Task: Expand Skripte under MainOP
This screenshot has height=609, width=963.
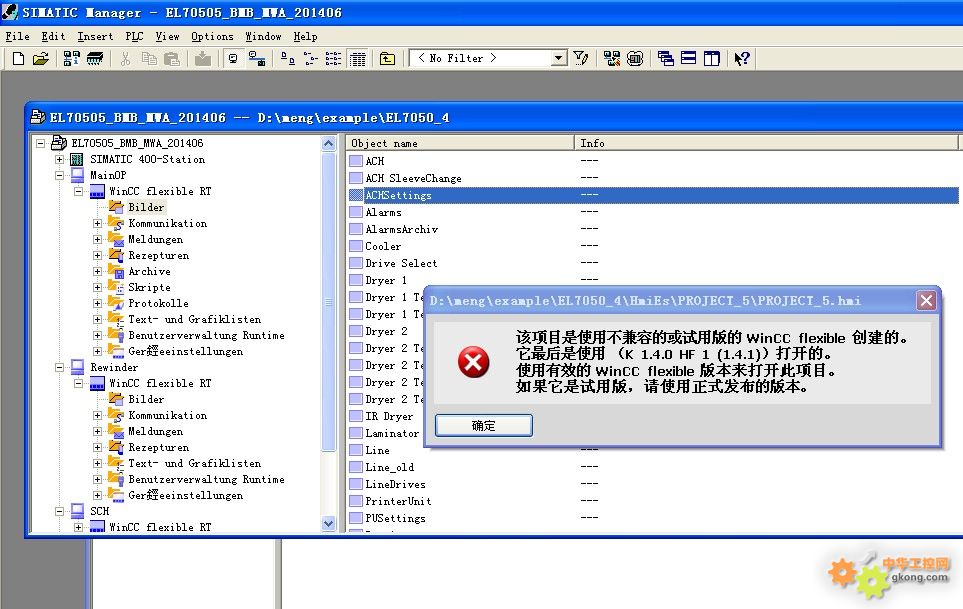Action: click(x=98, y=287)
